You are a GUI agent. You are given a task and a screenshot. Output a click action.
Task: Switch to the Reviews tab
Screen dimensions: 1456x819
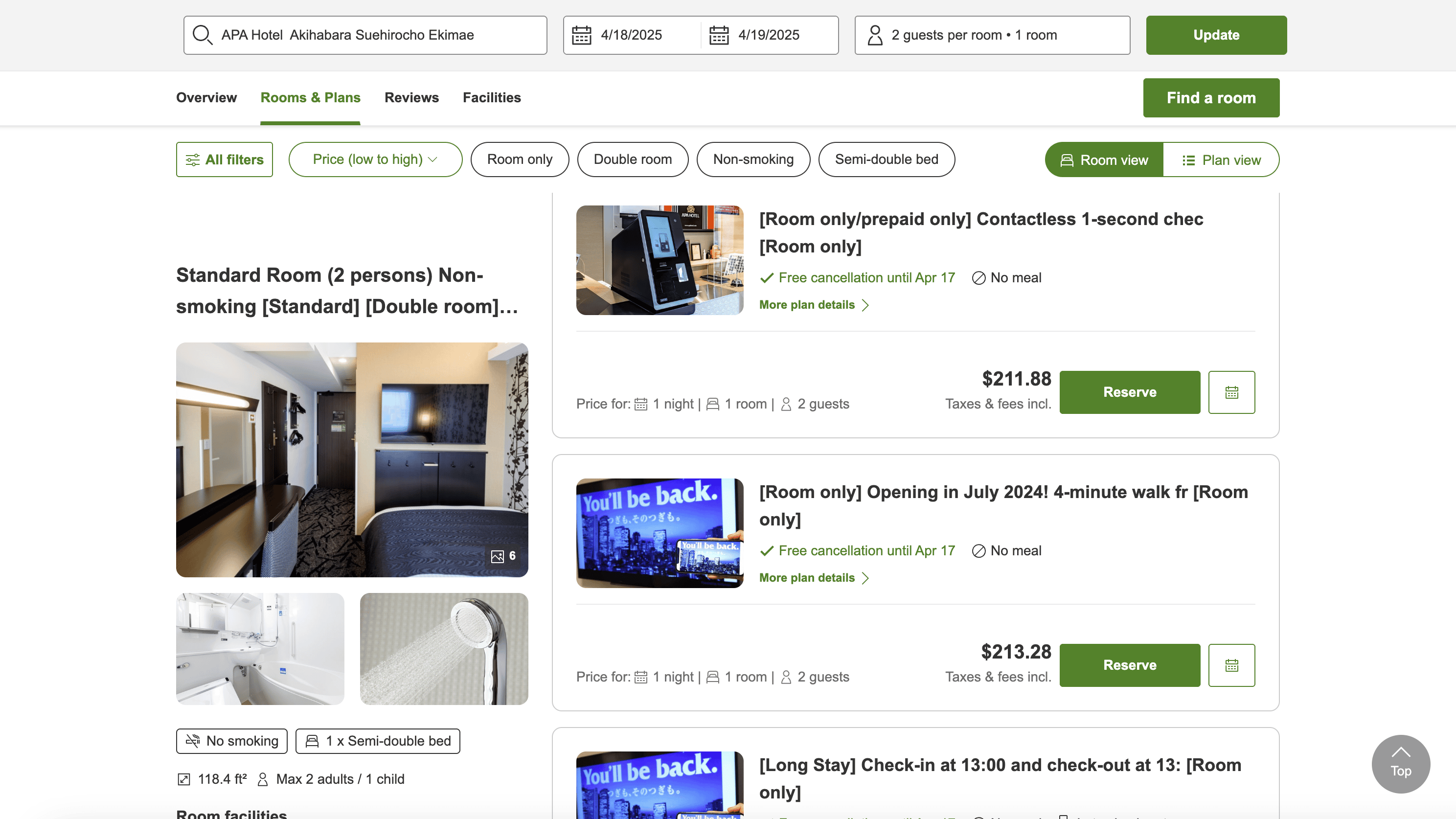[411, 98]
